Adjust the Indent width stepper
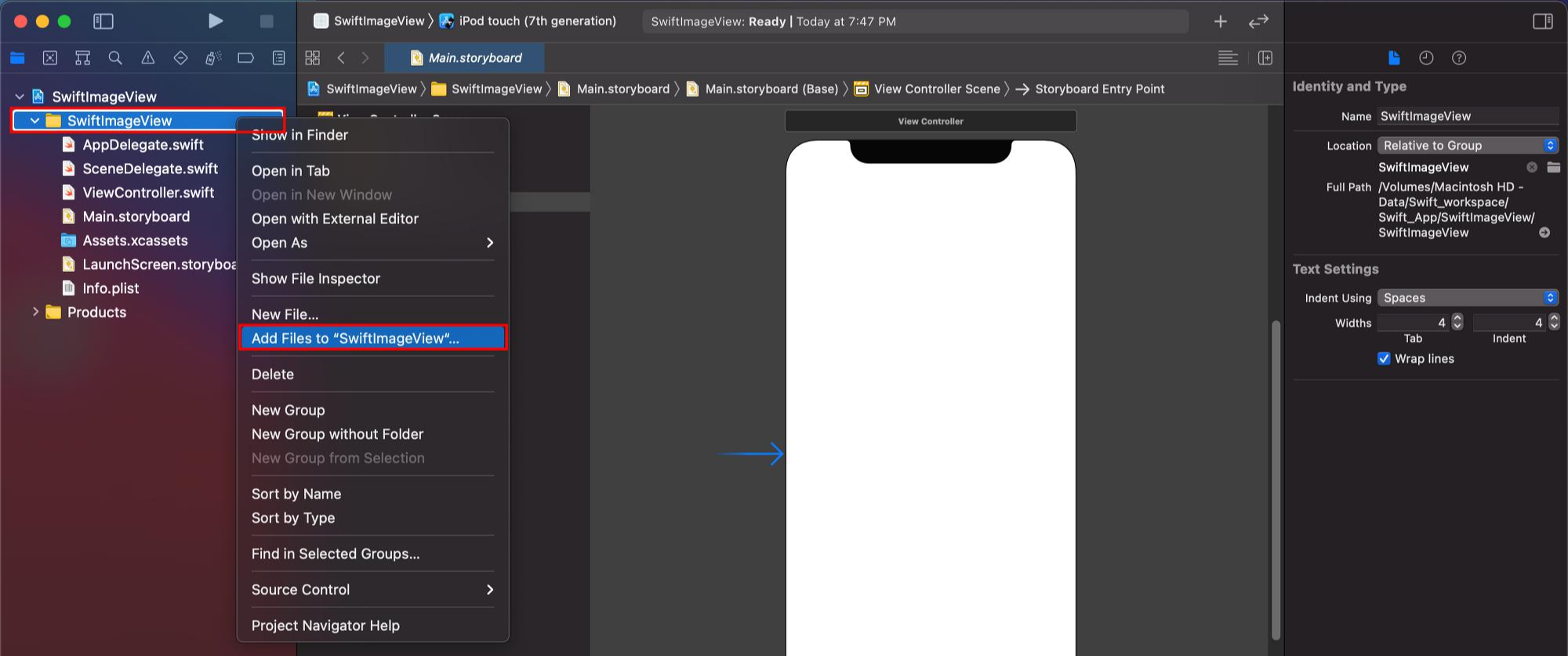The image size is (1568, 656). pyautogui.click(x=1554, y=322)
